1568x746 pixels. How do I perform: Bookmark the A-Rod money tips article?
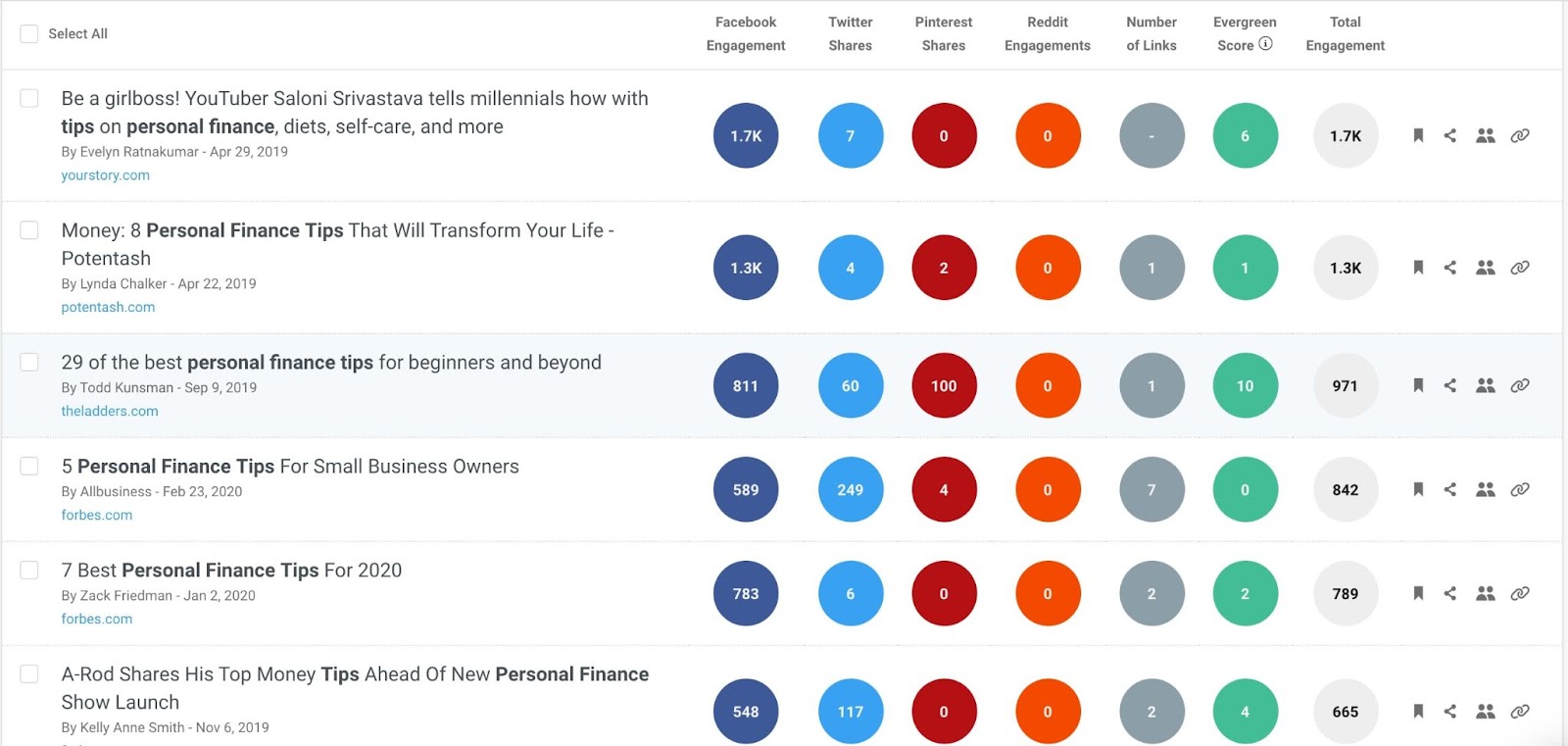(1417, 712)
